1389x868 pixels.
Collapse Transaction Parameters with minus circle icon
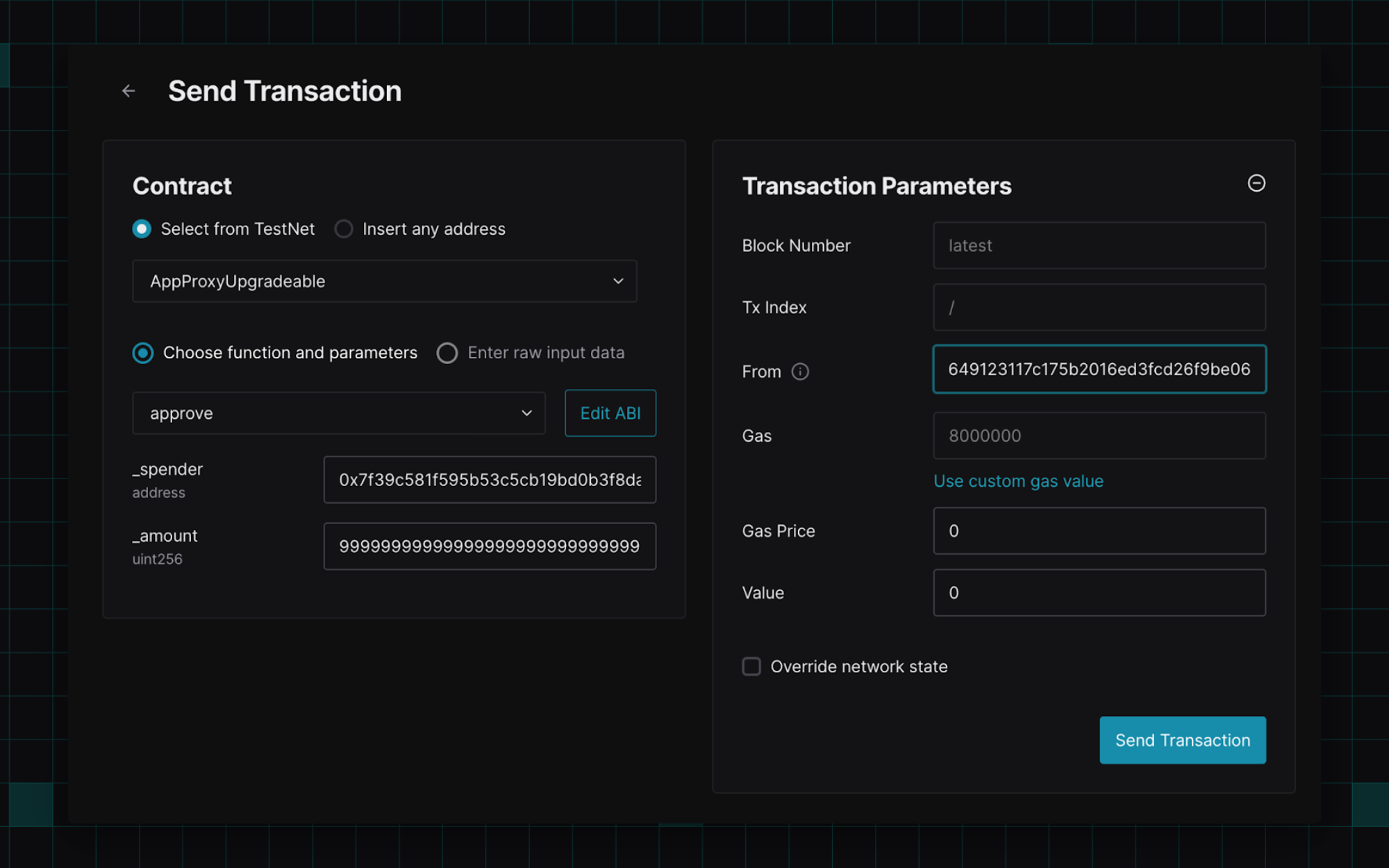pyautogui.click(x=1256, y=183)
